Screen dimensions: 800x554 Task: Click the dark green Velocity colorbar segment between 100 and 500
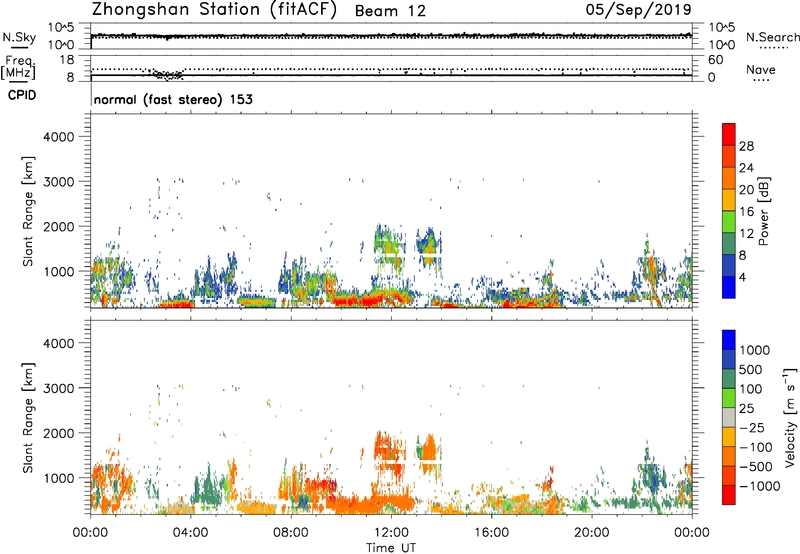729,379
